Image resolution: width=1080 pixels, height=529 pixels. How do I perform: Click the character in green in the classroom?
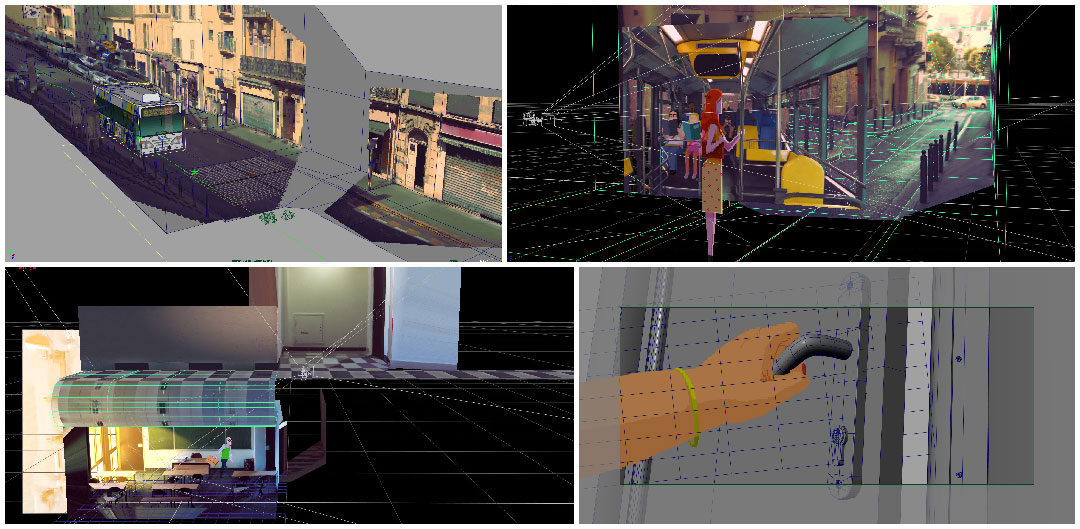coord(226,452)
